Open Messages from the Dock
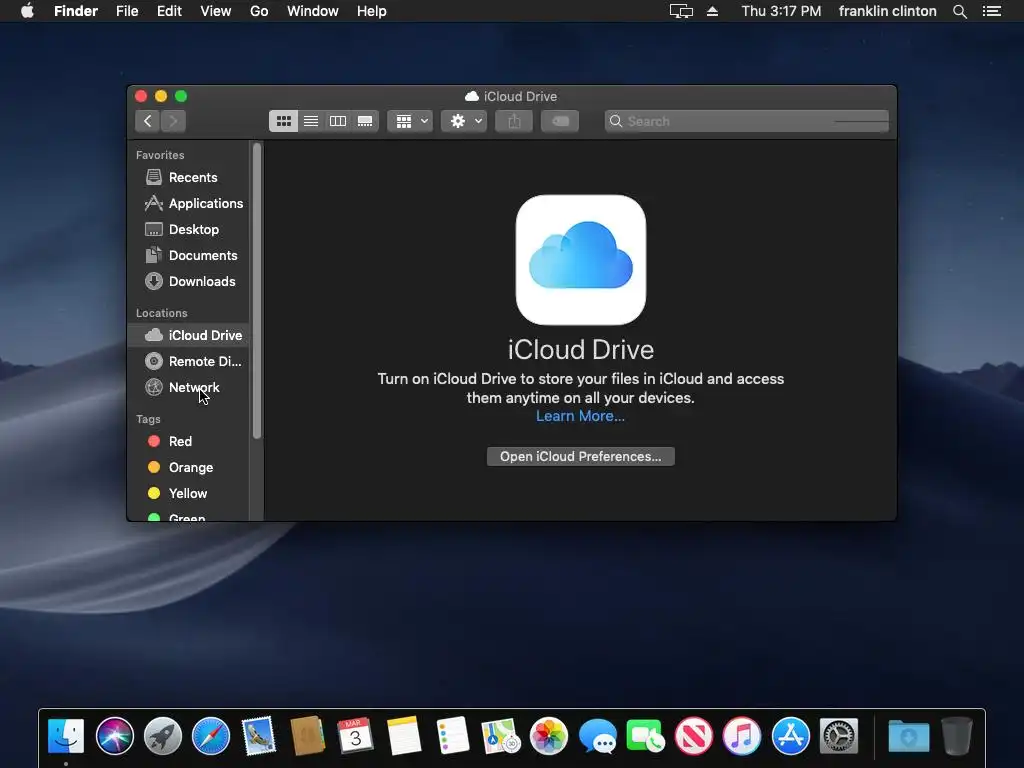This screenshot has height=768, width=1024. [x=598, y=736]
